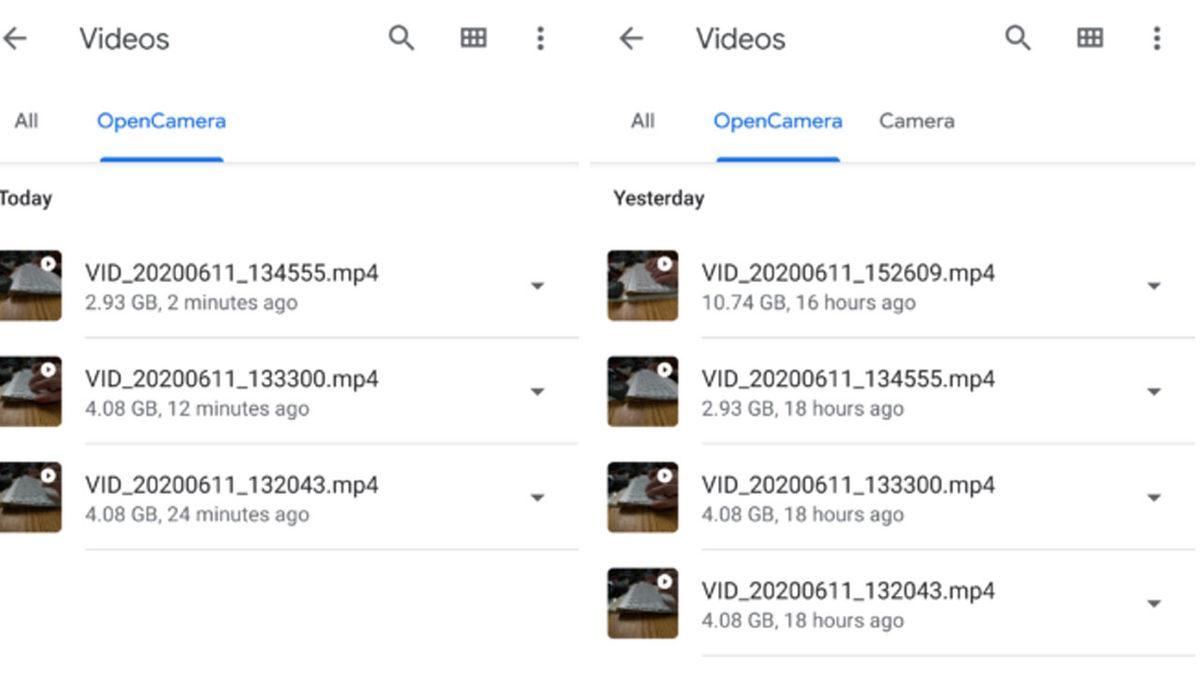Click the back arrow in the right Videos panel
This screenshot has height=675, width=1200.
click(x=631, y=39)
